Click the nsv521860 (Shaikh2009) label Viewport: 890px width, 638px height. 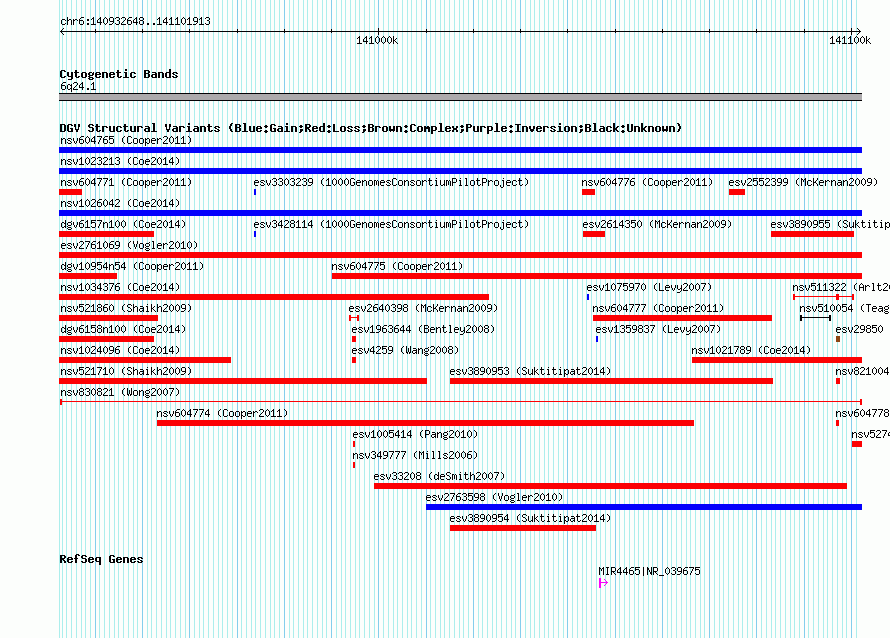[x=126, y=308]
